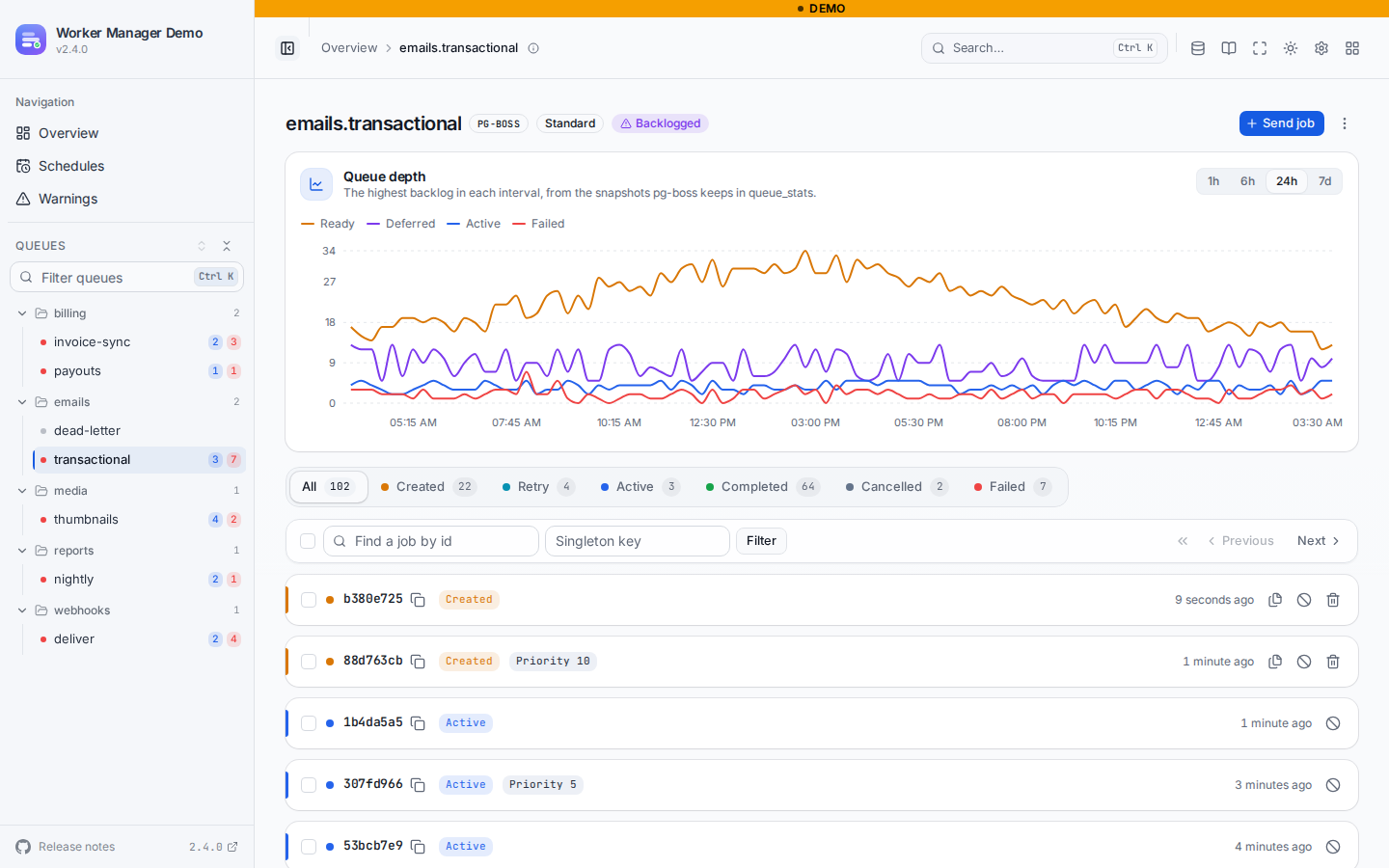Click the grid layout icon in the top bar
This screenshot has width=1389, height=868.
(1352, 48)
